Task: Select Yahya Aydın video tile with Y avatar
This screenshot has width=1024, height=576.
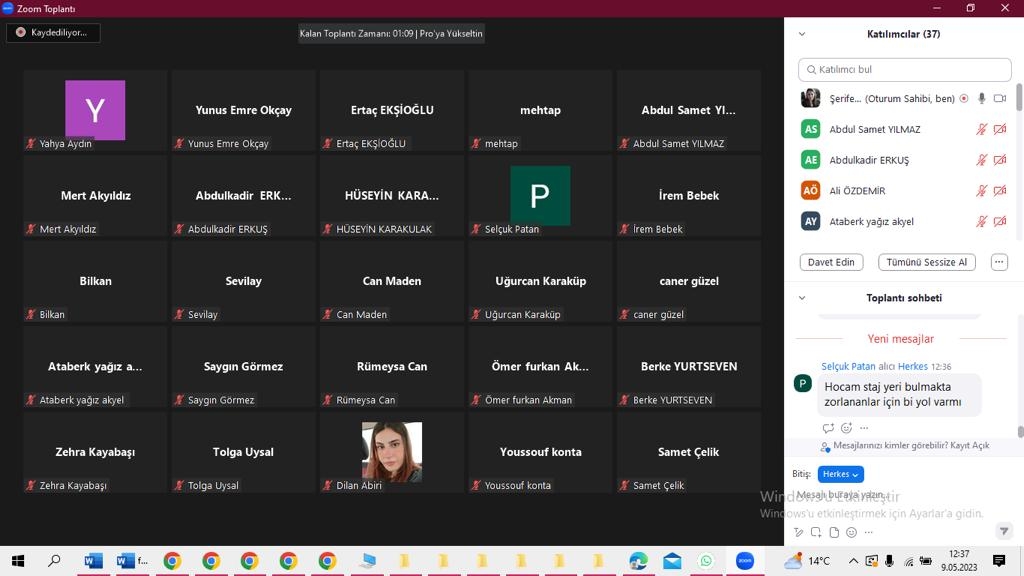Action: pyautogui.click(x=95, y=110)
